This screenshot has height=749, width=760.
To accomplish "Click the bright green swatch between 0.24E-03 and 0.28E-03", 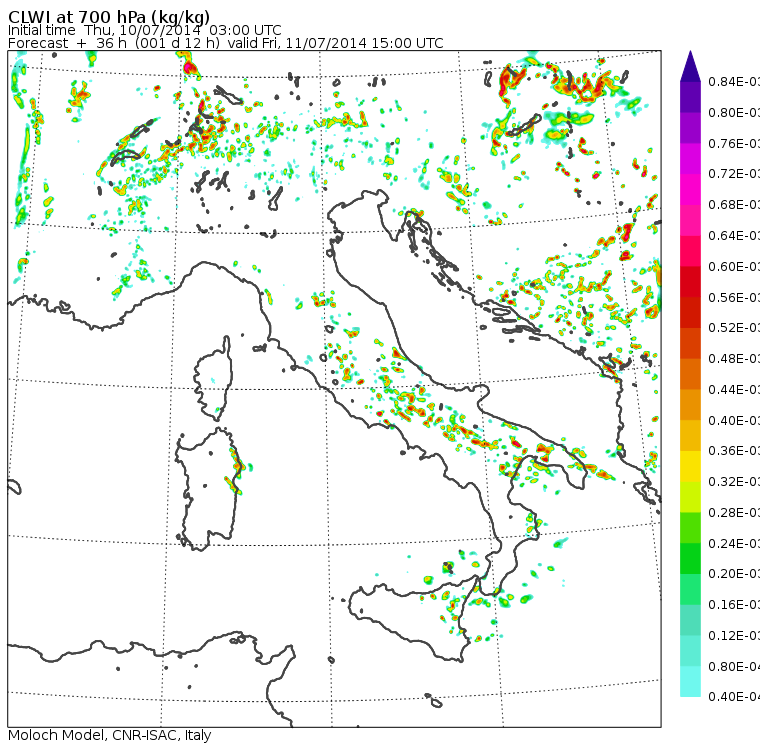I will 690,528.
